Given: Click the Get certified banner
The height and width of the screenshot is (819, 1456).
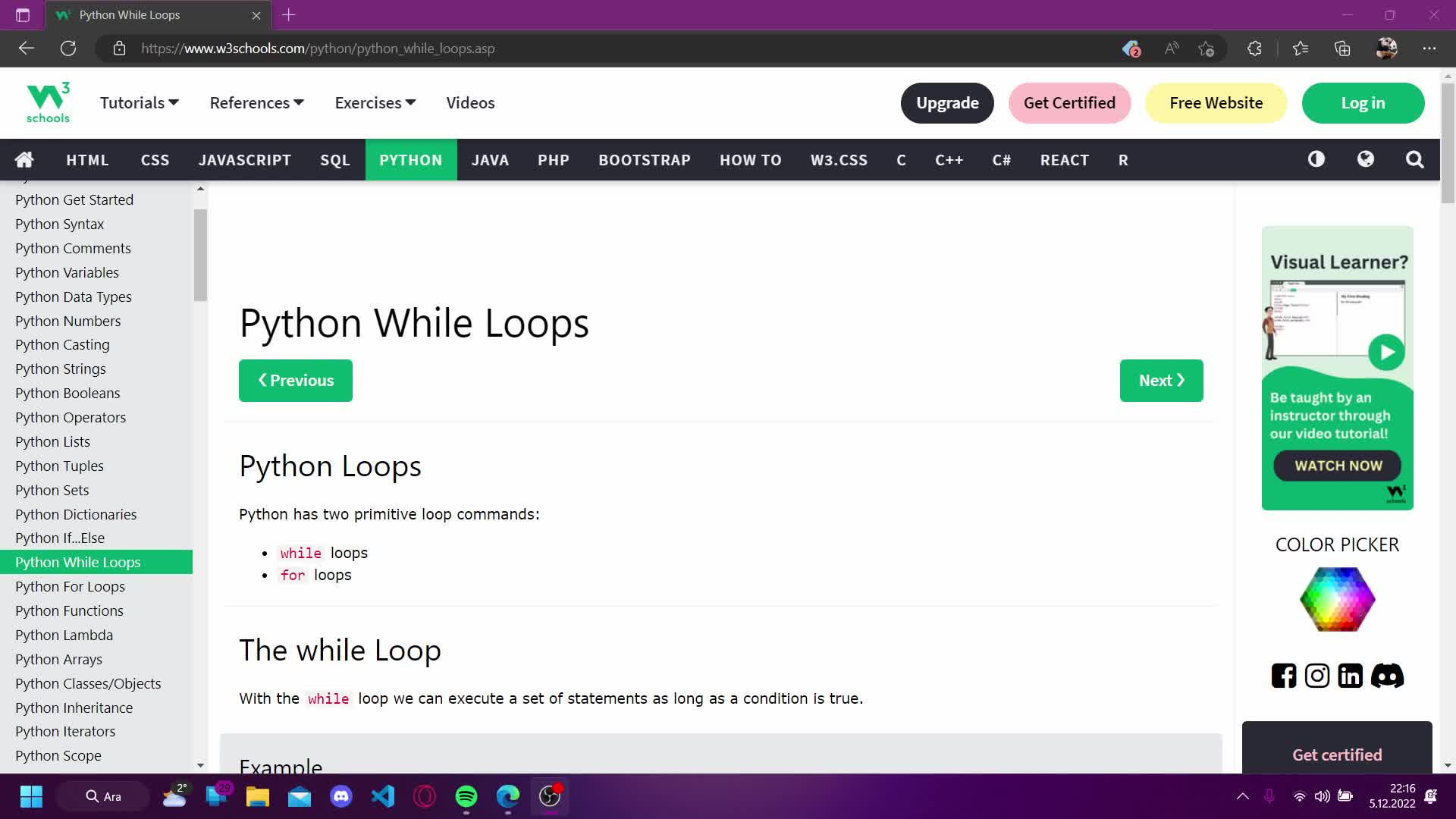Looking at the screenshot, I should (x=1337, y=748).
